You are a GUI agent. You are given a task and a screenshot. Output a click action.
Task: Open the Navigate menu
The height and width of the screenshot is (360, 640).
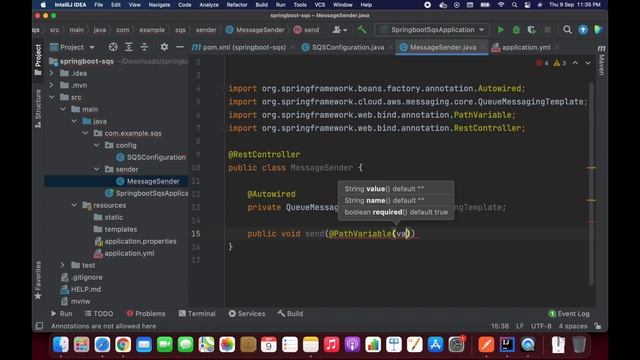pyautogui.click(x=159, y=5)
